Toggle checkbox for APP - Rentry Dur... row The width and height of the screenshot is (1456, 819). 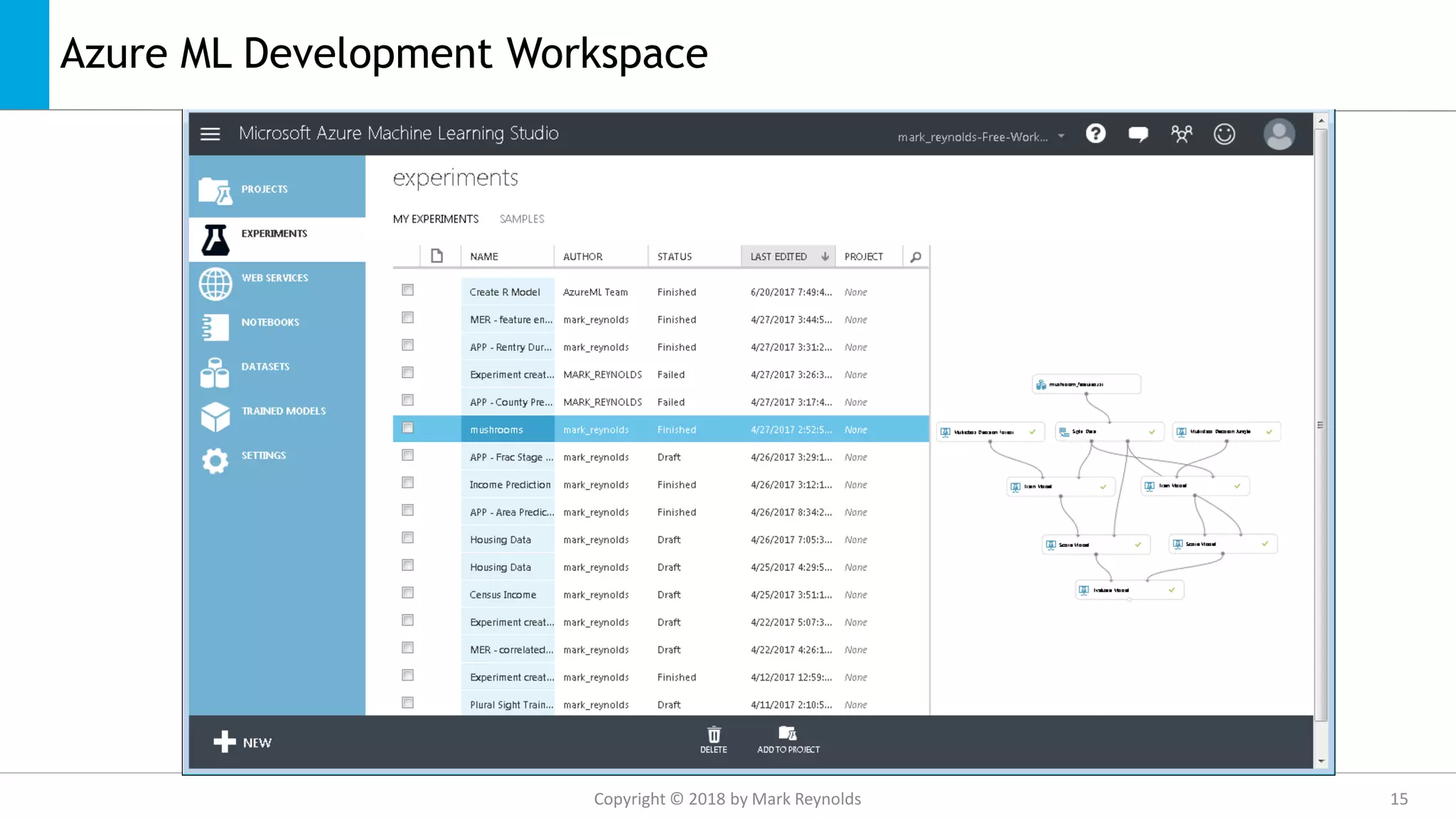407,345
